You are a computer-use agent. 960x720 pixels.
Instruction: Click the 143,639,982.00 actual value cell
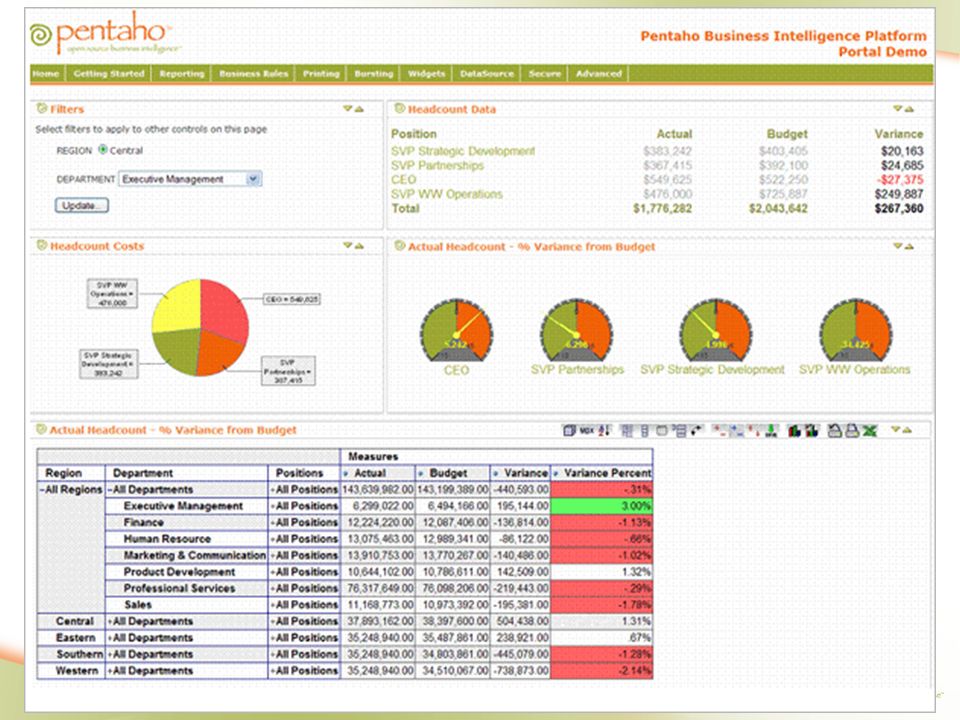[x=378, y=490]
